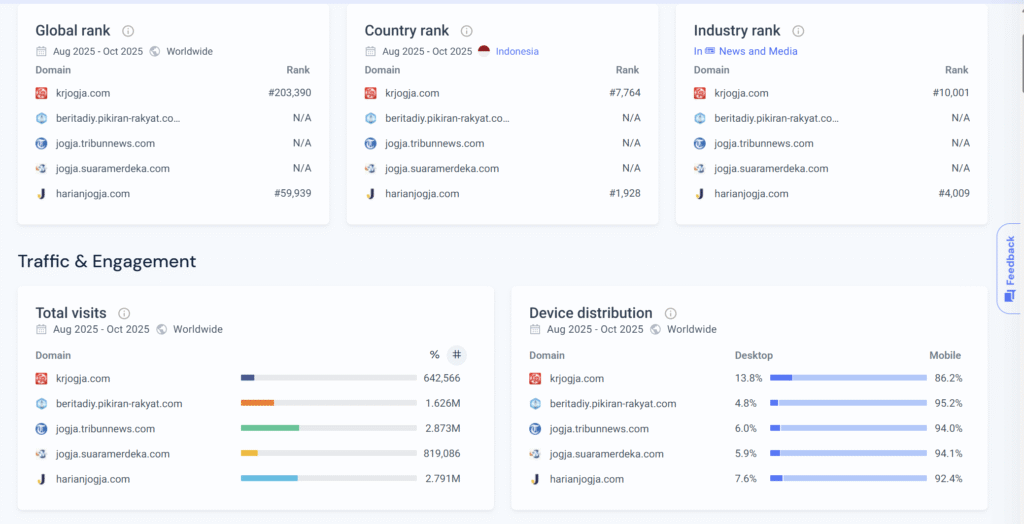Open the Industry rank info tooltip icon
This screenshot has width=1024, height=524.
tap(798, 31)
